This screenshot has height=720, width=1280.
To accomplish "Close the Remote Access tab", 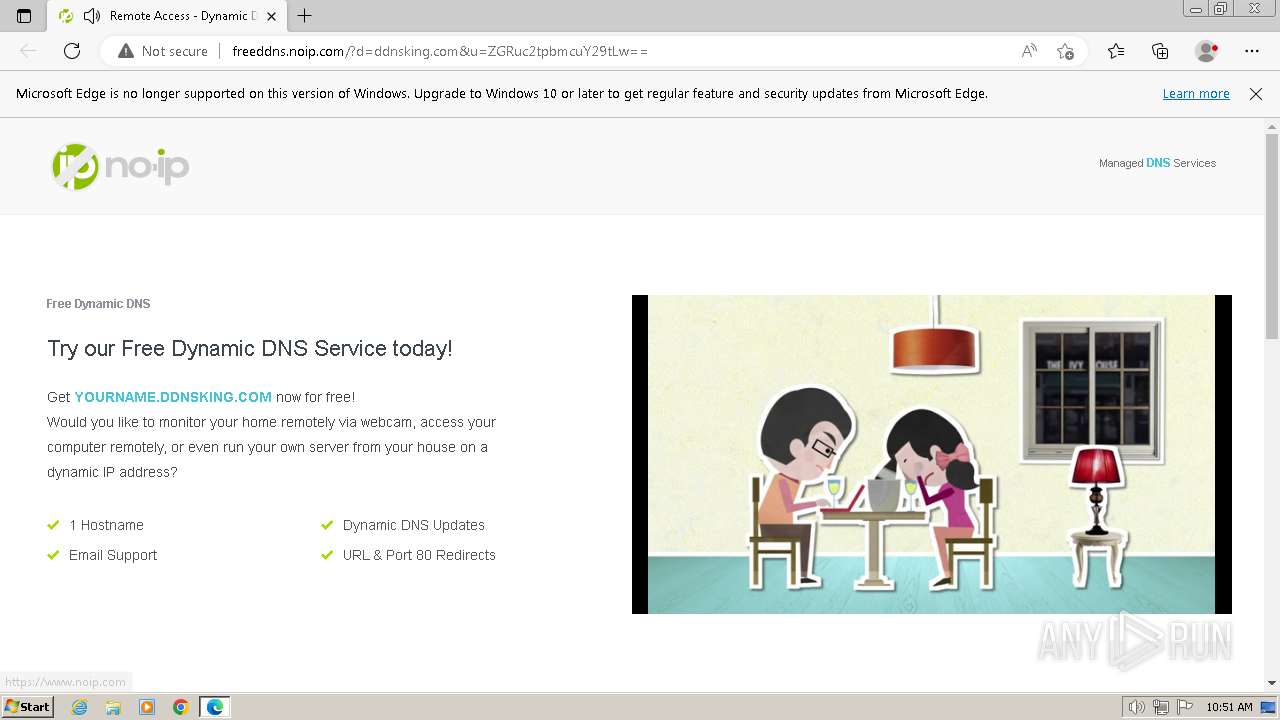I will tap(271, 16).
